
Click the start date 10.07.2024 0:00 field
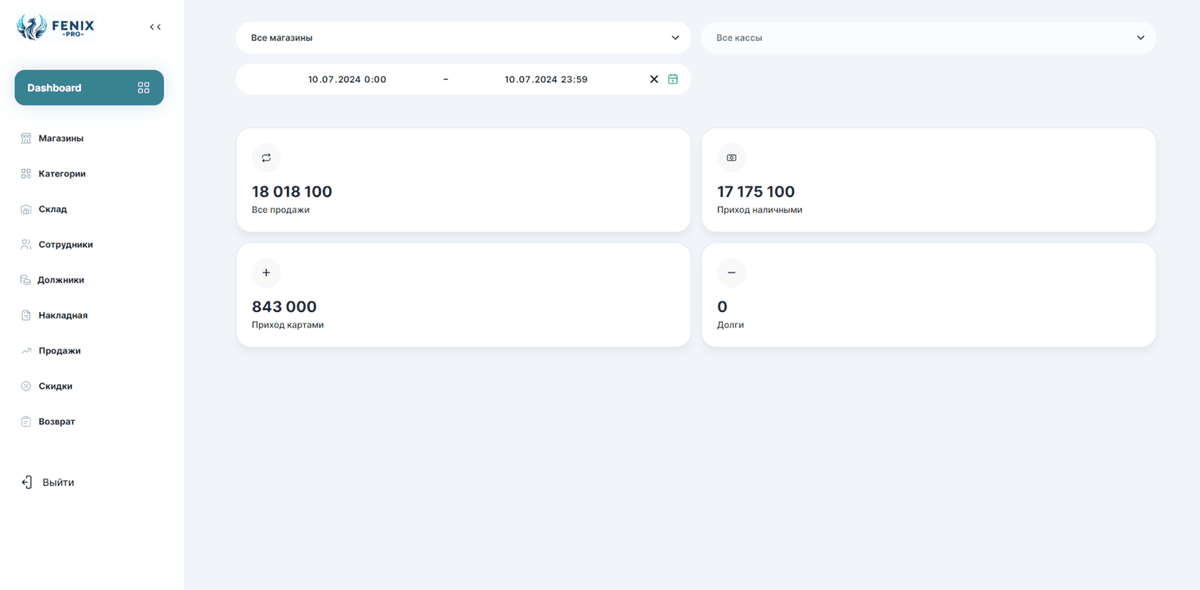(347, 79)
